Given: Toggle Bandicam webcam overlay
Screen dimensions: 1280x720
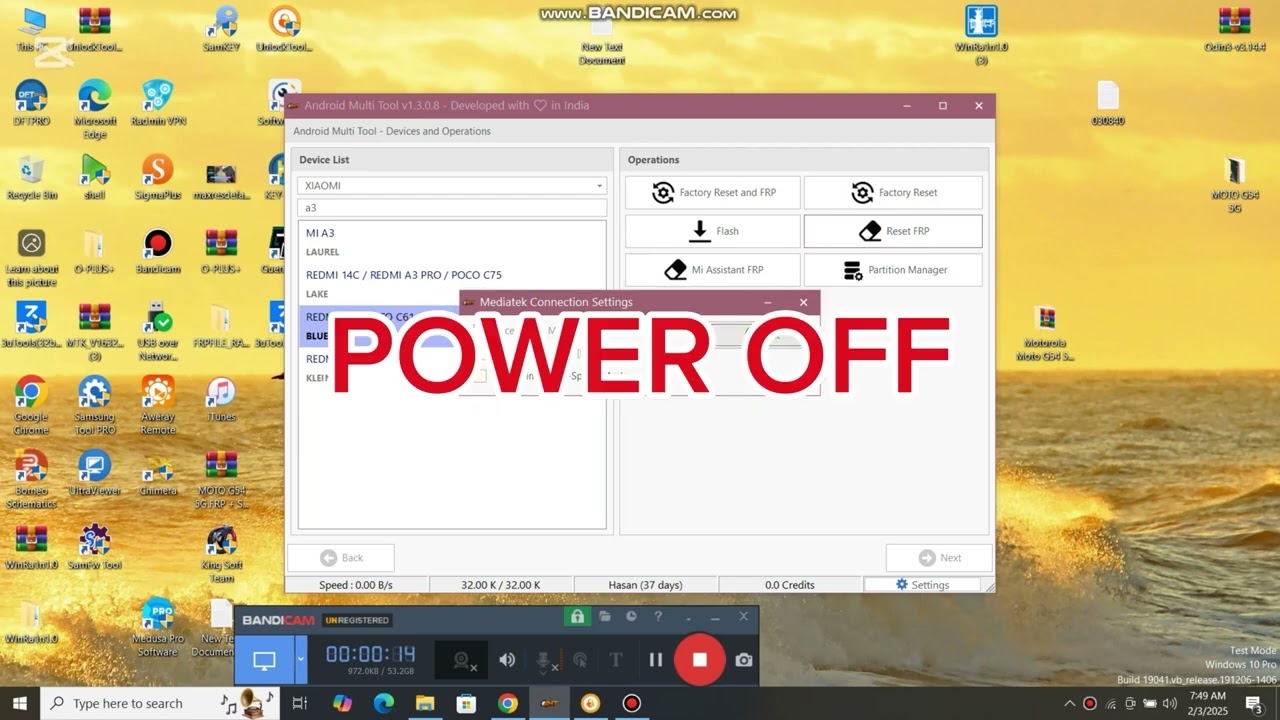Looking at the screenshot, I should click(x=462, y=660).
